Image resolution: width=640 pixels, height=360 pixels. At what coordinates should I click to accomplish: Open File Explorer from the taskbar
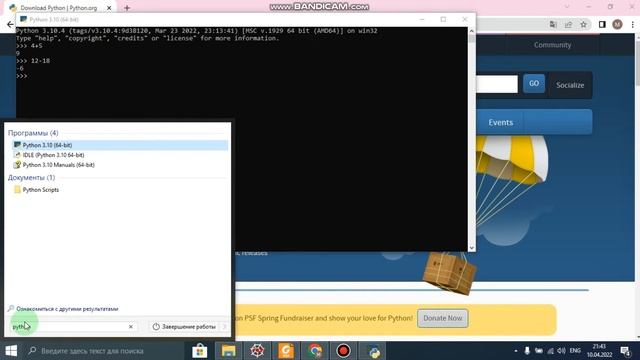click(229, 351)
